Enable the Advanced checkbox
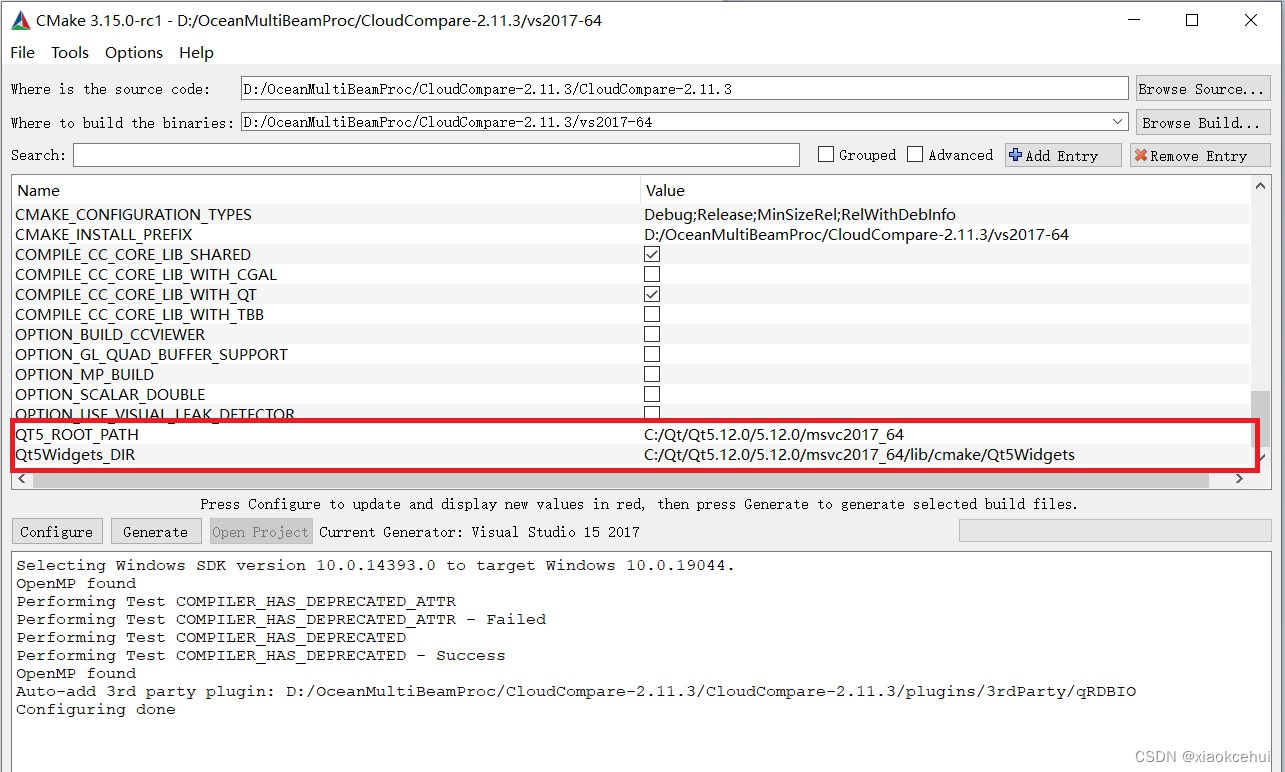This screenshot has width=1285, height=772. 915,154
